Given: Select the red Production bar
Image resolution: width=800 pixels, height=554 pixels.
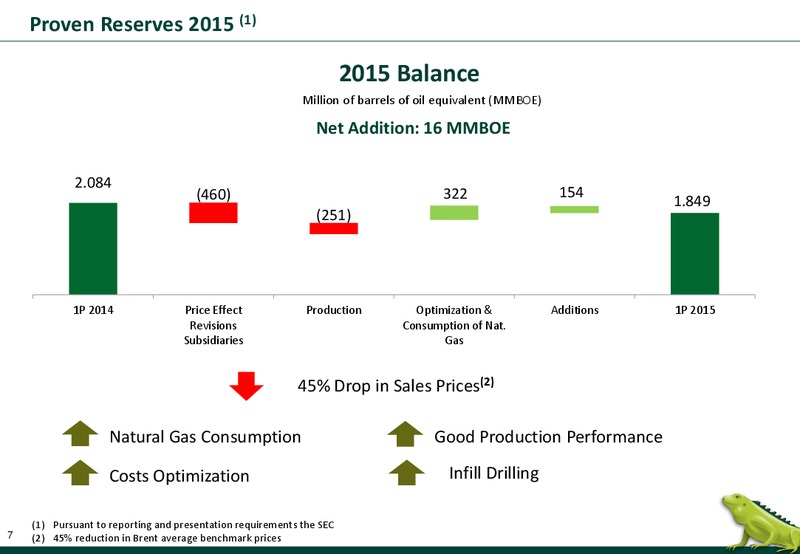Looking at the screenshot, I should (334, 229).
